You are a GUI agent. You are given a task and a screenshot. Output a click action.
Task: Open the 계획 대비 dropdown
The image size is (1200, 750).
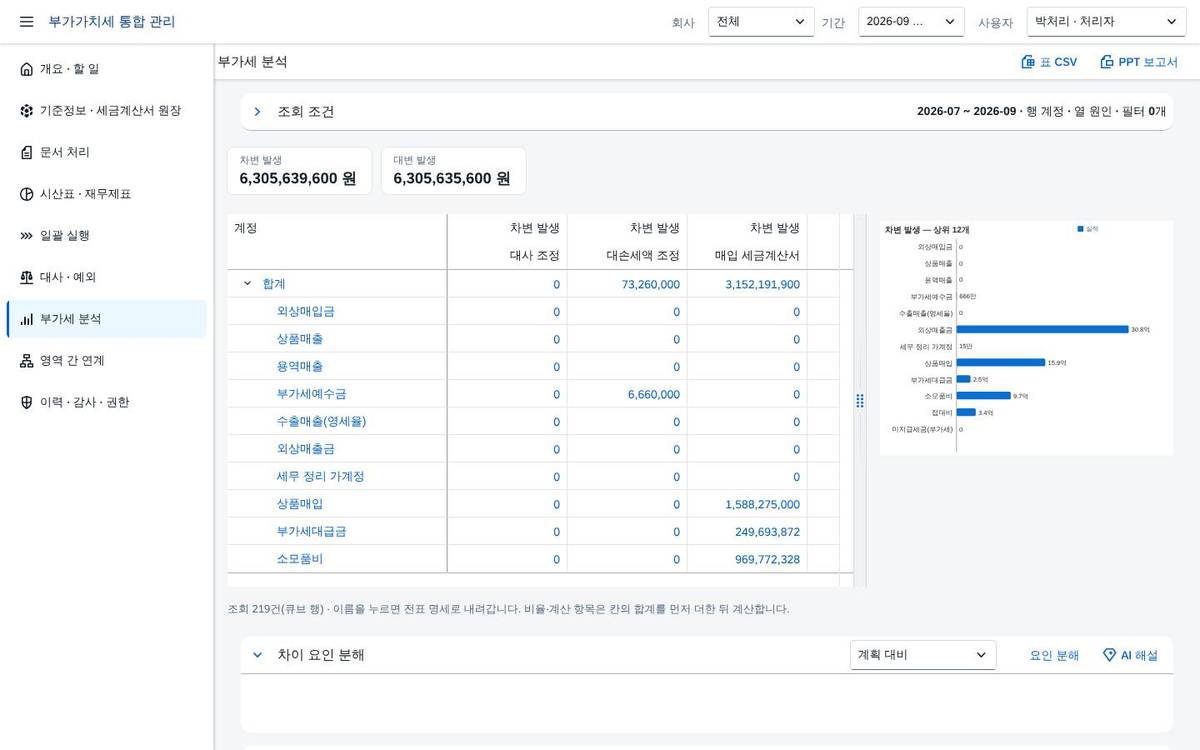pyautogui.click(x=923, y=655)
